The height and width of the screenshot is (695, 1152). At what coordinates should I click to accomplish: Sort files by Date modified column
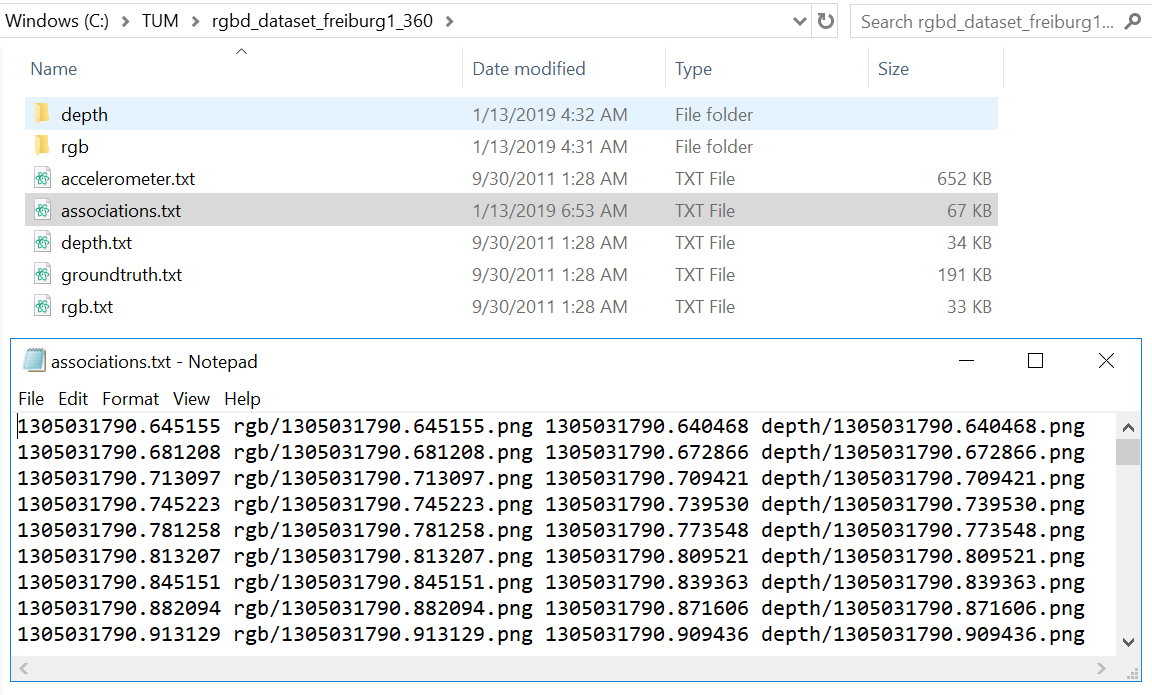click(x=529, y=69)
